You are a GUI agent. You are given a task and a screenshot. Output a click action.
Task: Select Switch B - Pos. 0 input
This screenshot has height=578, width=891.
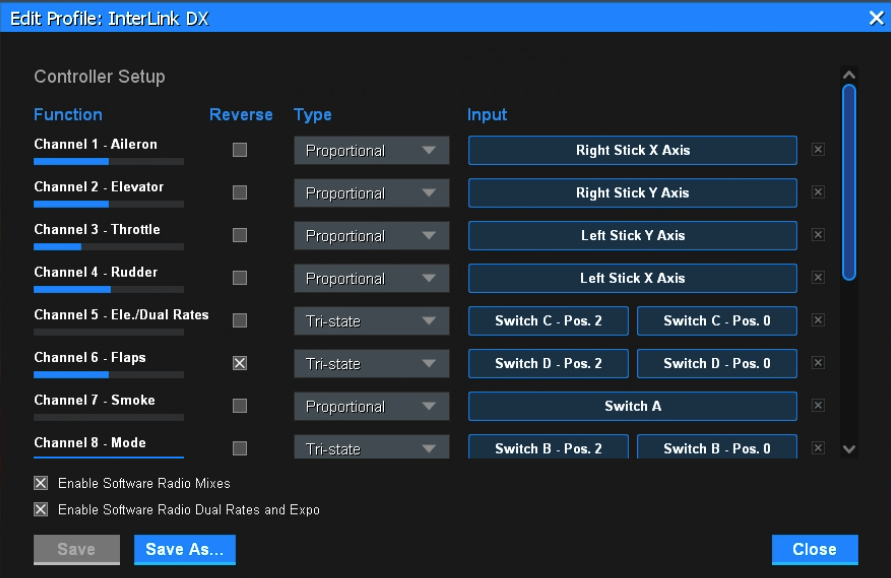717,447
